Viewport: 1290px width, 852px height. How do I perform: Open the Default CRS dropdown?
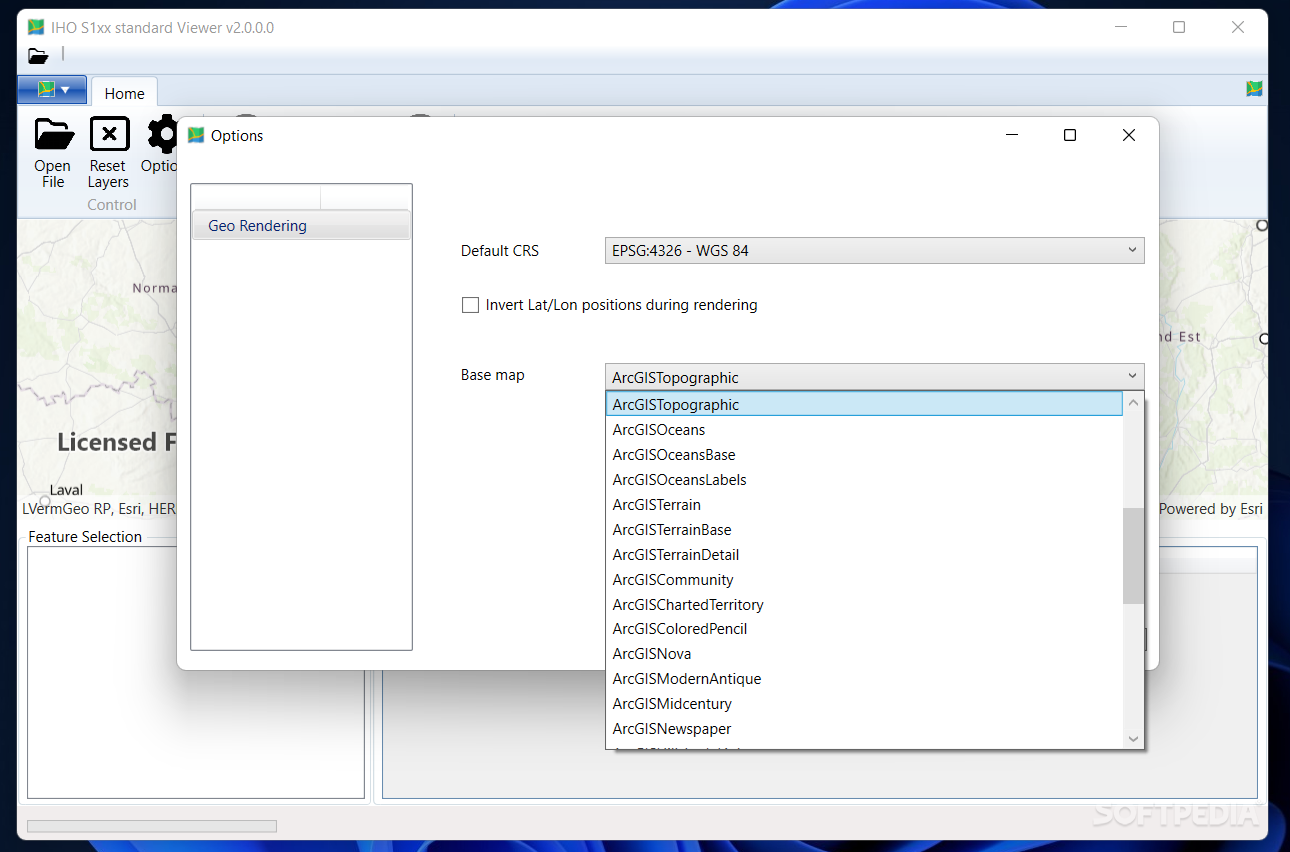click(874, 251)
